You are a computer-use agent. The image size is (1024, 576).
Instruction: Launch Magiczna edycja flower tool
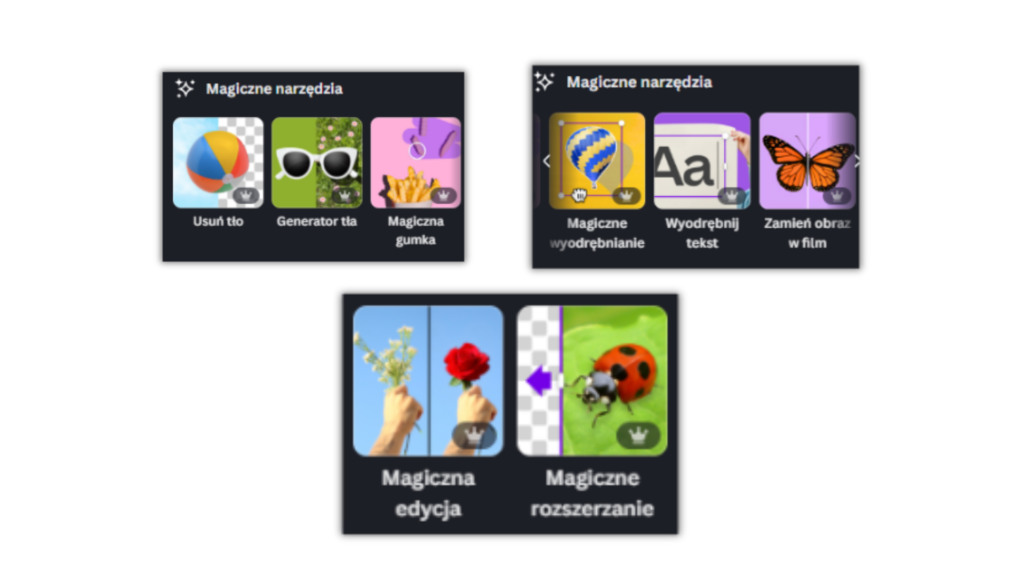[x=428, y=381]
